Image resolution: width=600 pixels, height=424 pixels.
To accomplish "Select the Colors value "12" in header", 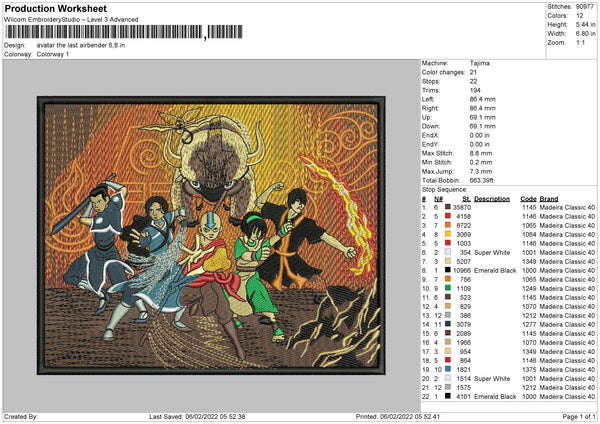I will pos(580,16).
